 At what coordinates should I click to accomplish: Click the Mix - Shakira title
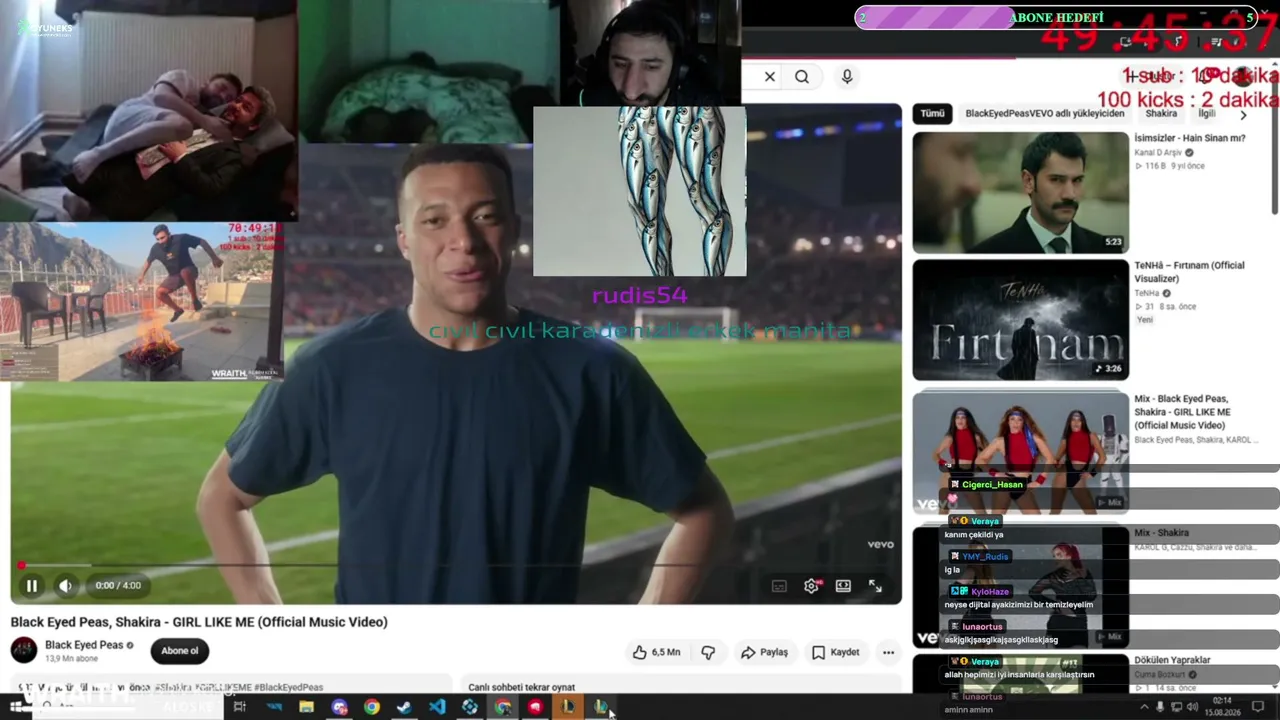(1161, 533)
